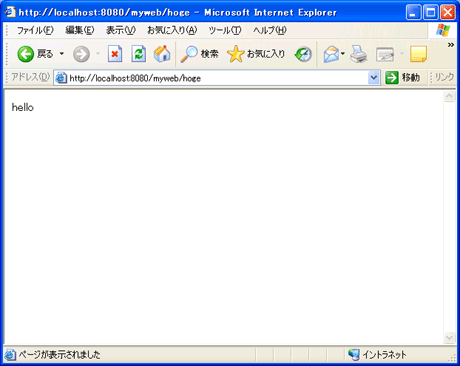Viewport: 460px width, 366px height.
Task: Print the page with printer icon
Action: point(359,54)
